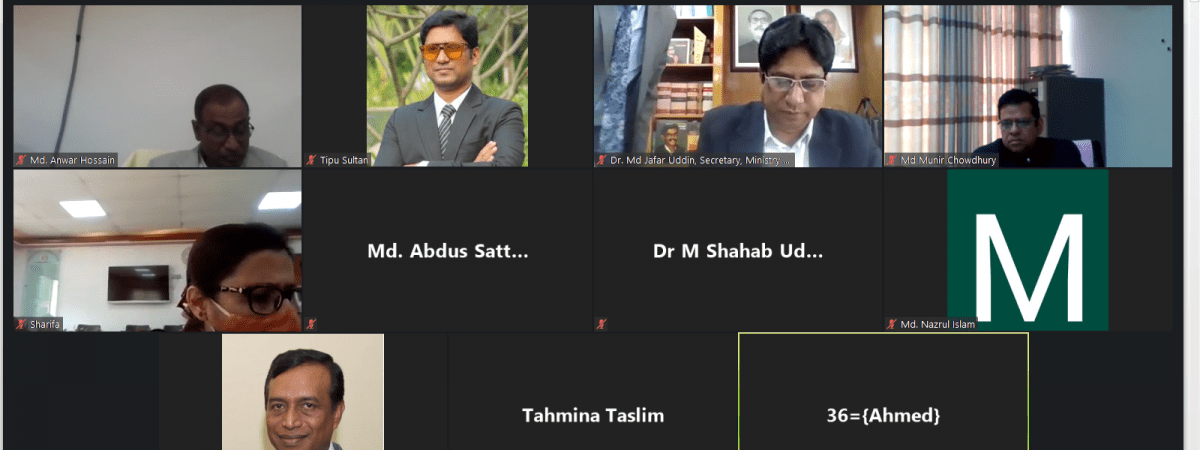Select Tipu Sultan's video tile

[447, 86]
